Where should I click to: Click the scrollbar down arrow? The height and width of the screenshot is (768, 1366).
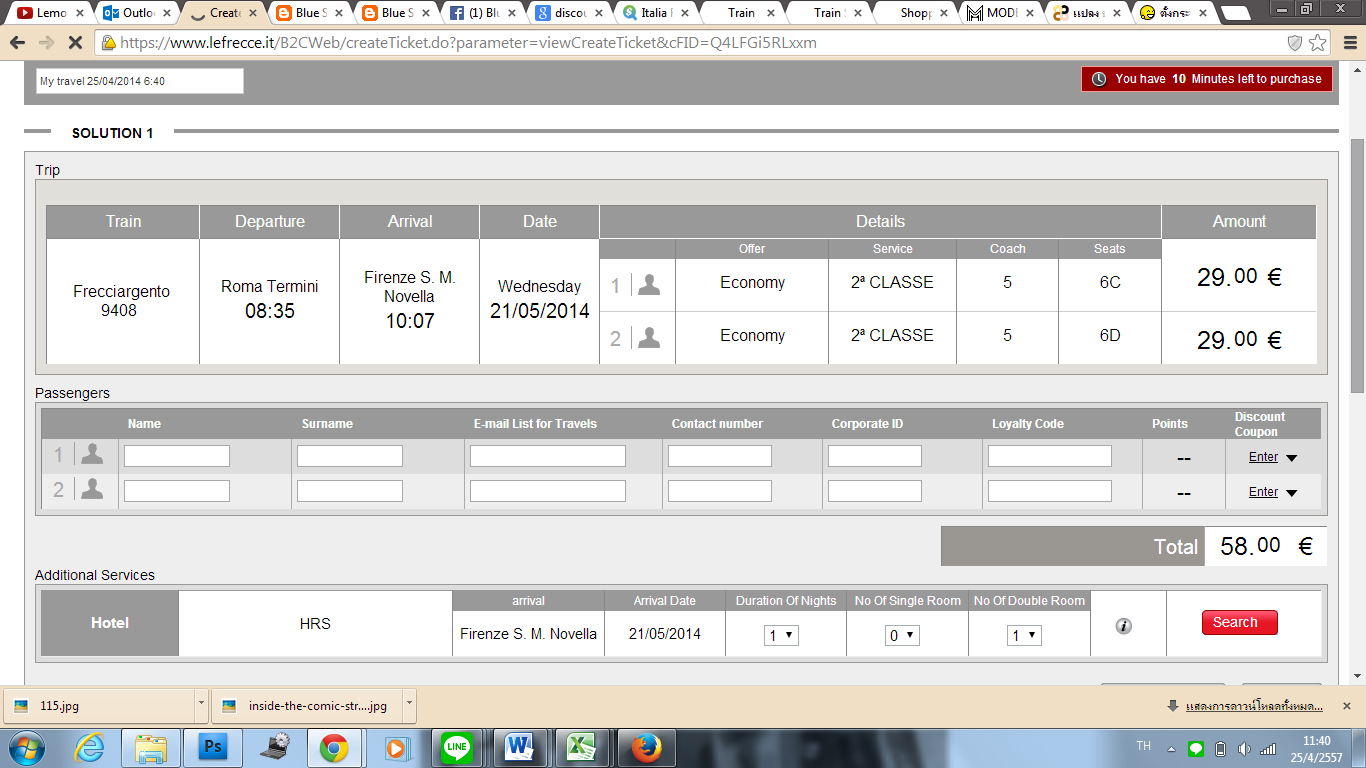click(x=1357, y=676)
